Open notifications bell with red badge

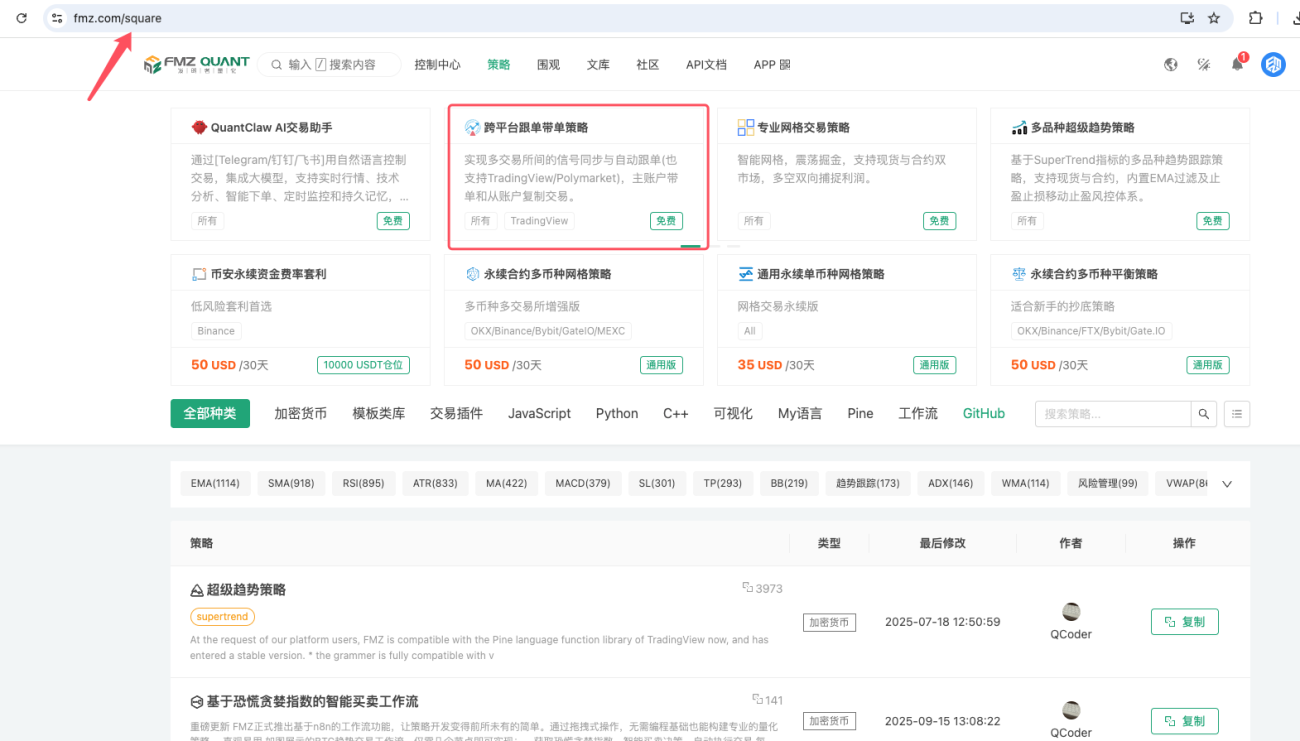click(1238, 64)
